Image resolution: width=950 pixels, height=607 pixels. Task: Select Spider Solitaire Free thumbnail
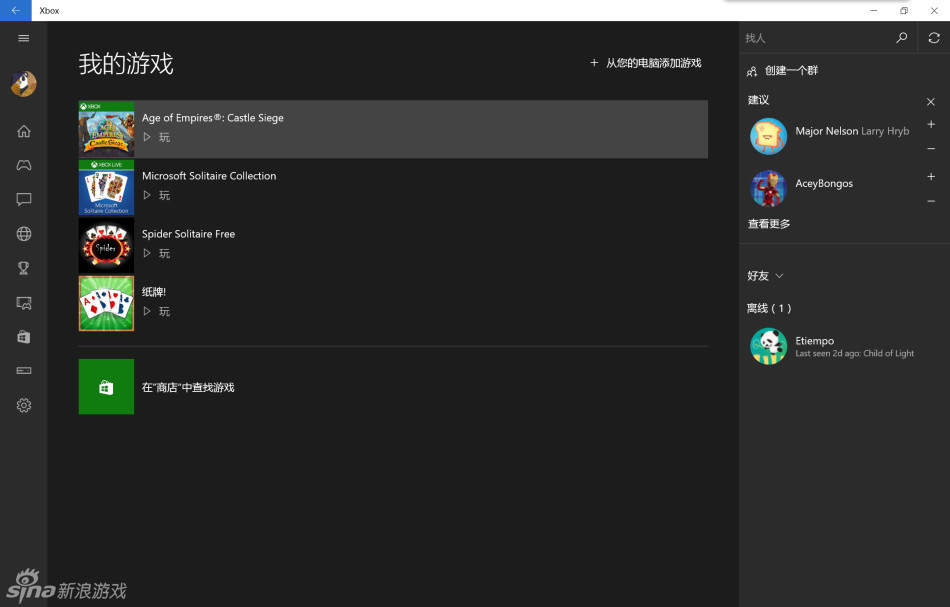(x=106, y=246)
